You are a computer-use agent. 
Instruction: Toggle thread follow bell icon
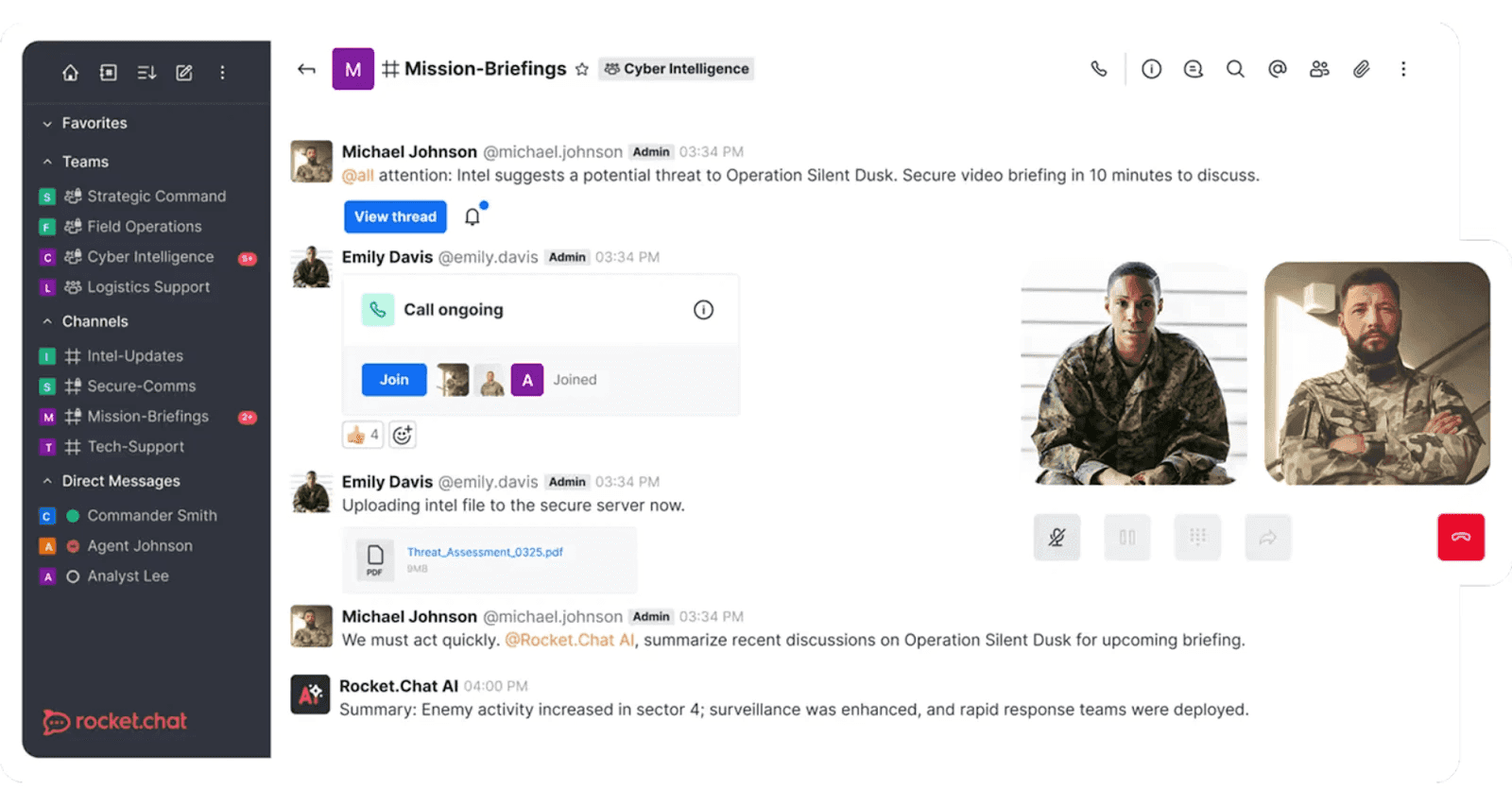click(473, 216)
